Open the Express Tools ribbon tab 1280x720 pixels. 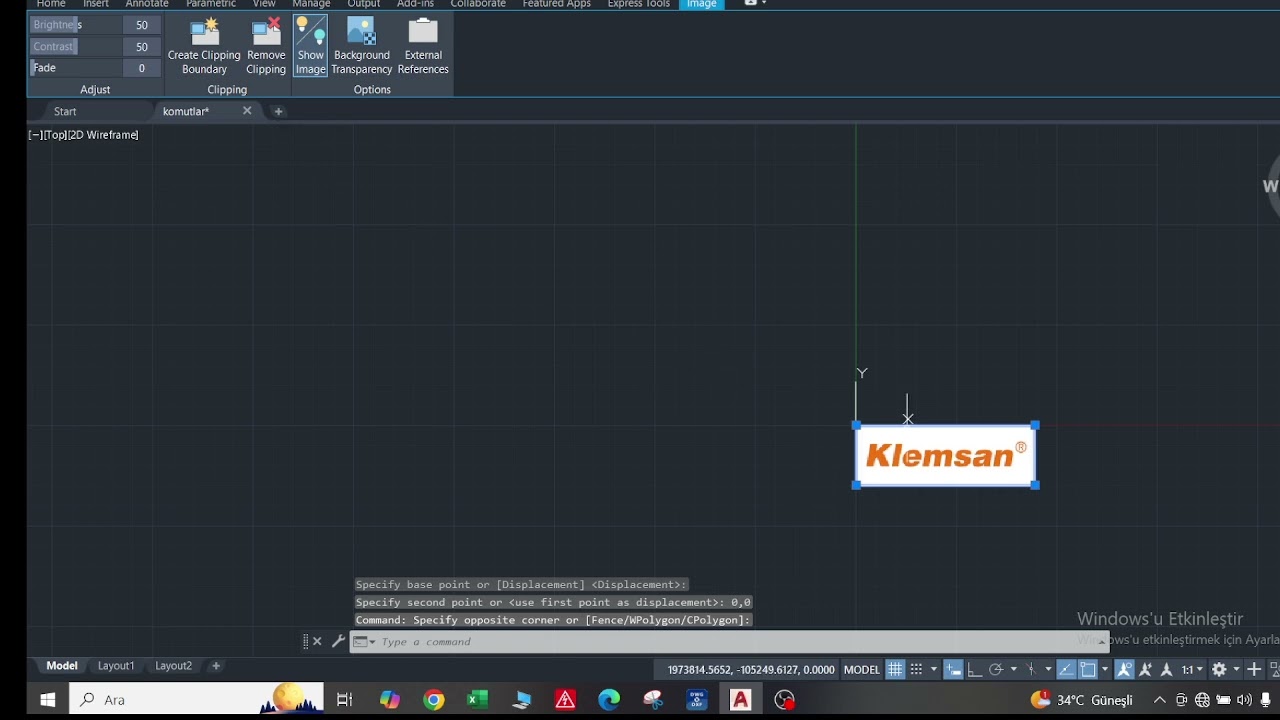[x=639, y=4]
